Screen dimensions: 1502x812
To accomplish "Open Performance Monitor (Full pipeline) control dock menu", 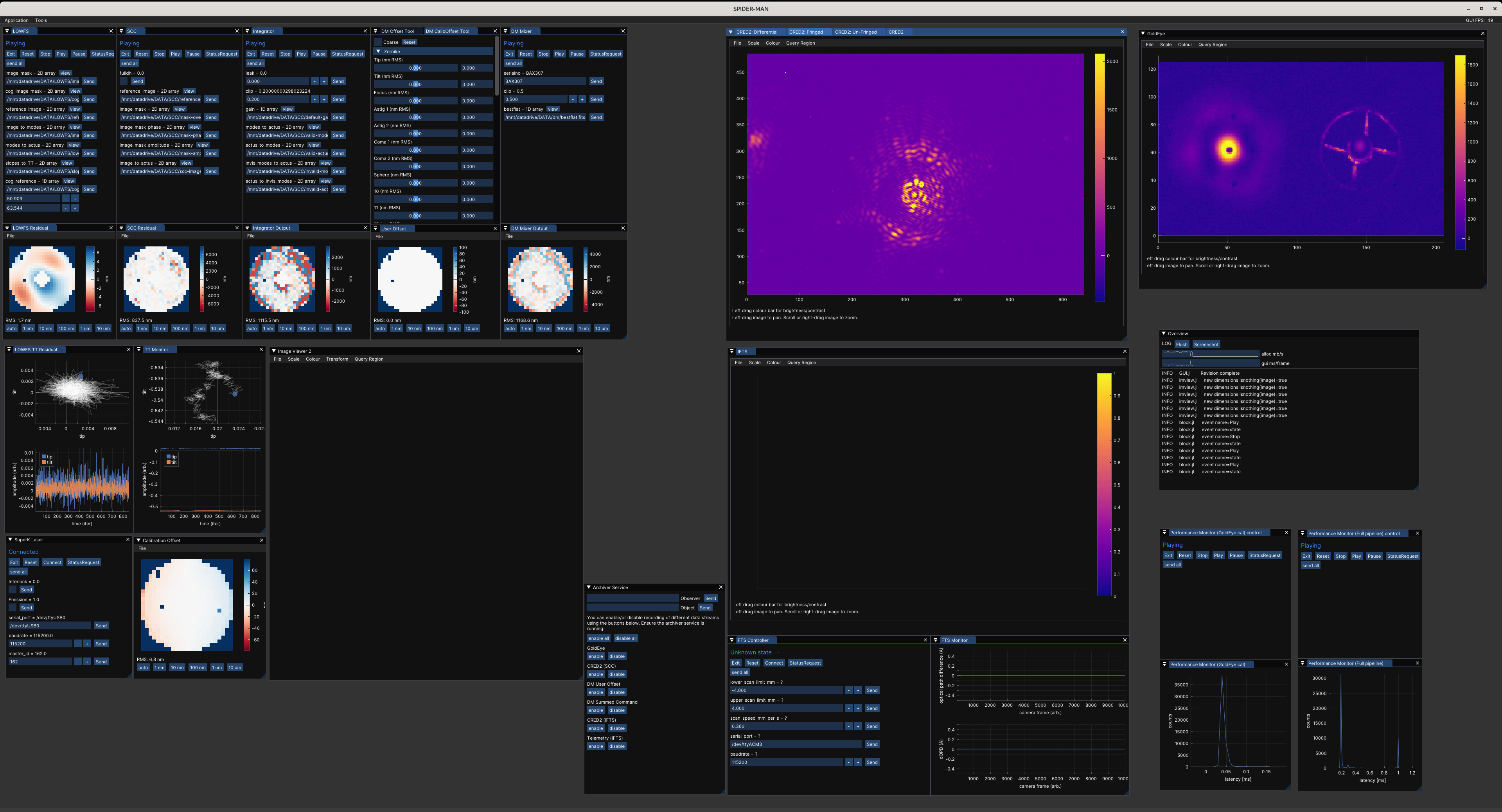I will coord(1303,534).
